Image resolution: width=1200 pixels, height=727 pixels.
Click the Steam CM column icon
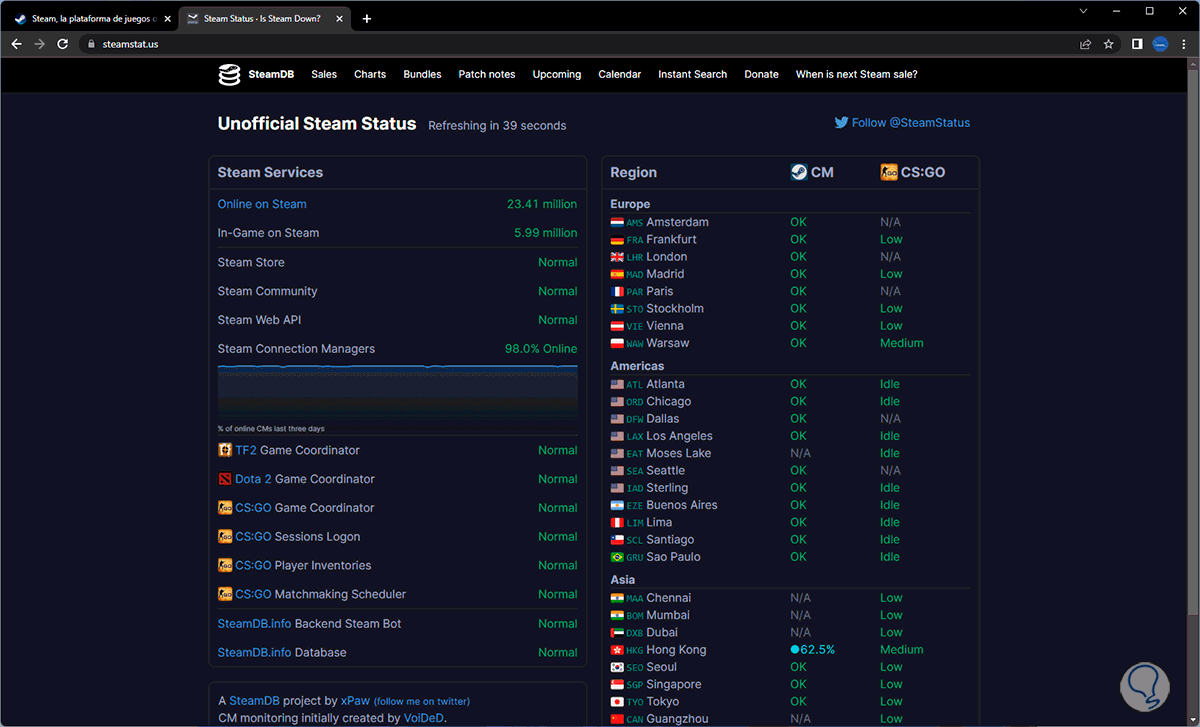click(799, 172)
